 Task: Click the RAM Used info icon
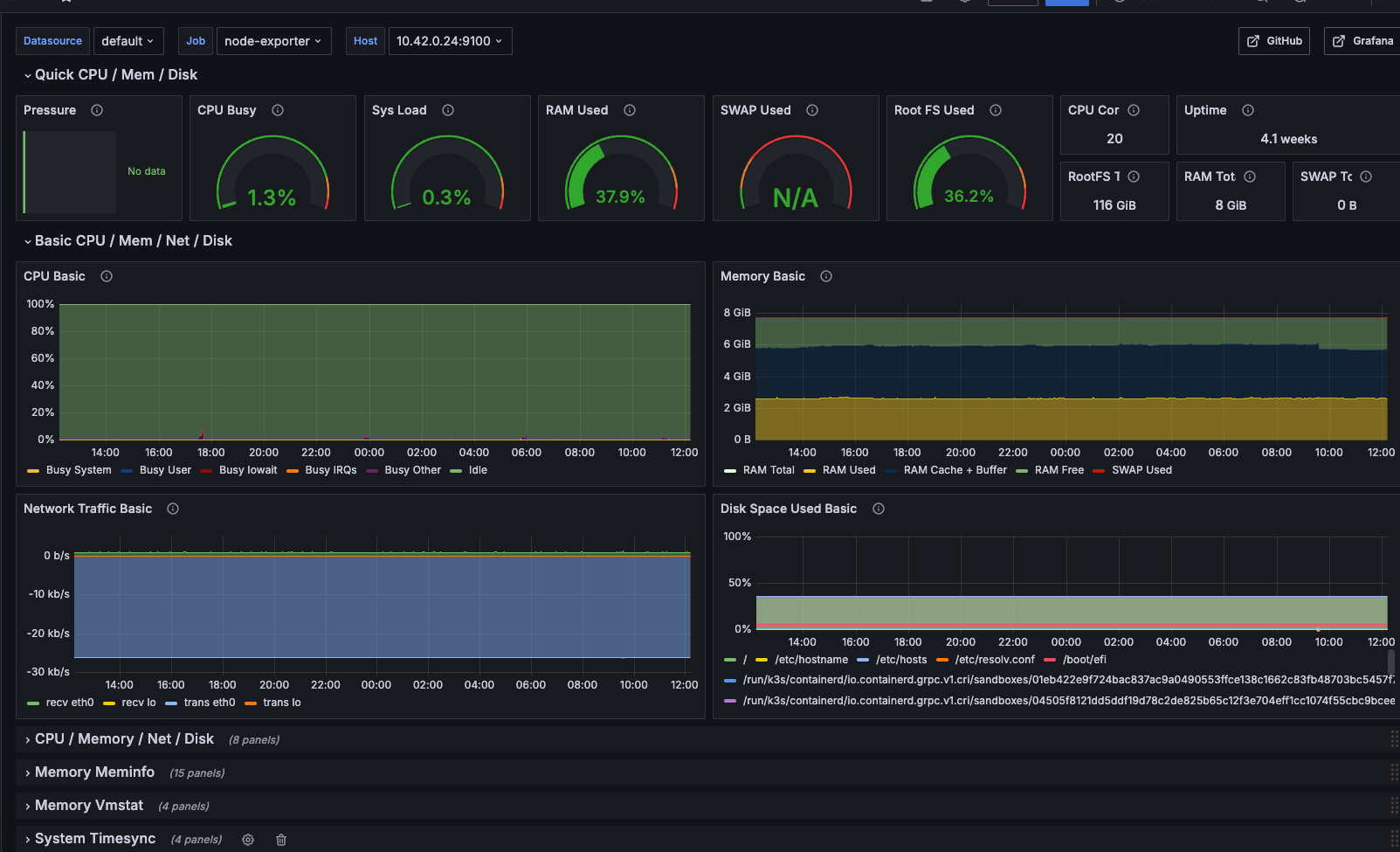pos(630,110)
